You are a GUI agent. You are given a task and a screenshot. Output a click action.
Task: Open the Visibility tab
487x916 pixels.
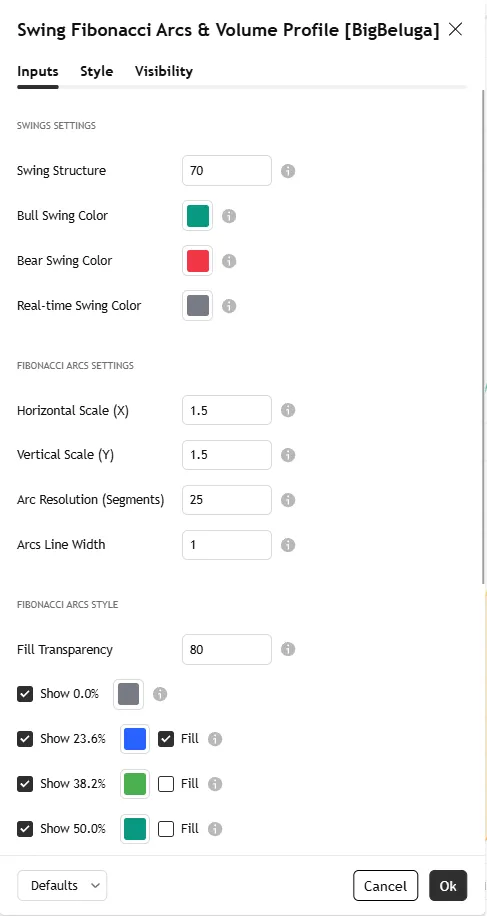(x=164, y=71)
